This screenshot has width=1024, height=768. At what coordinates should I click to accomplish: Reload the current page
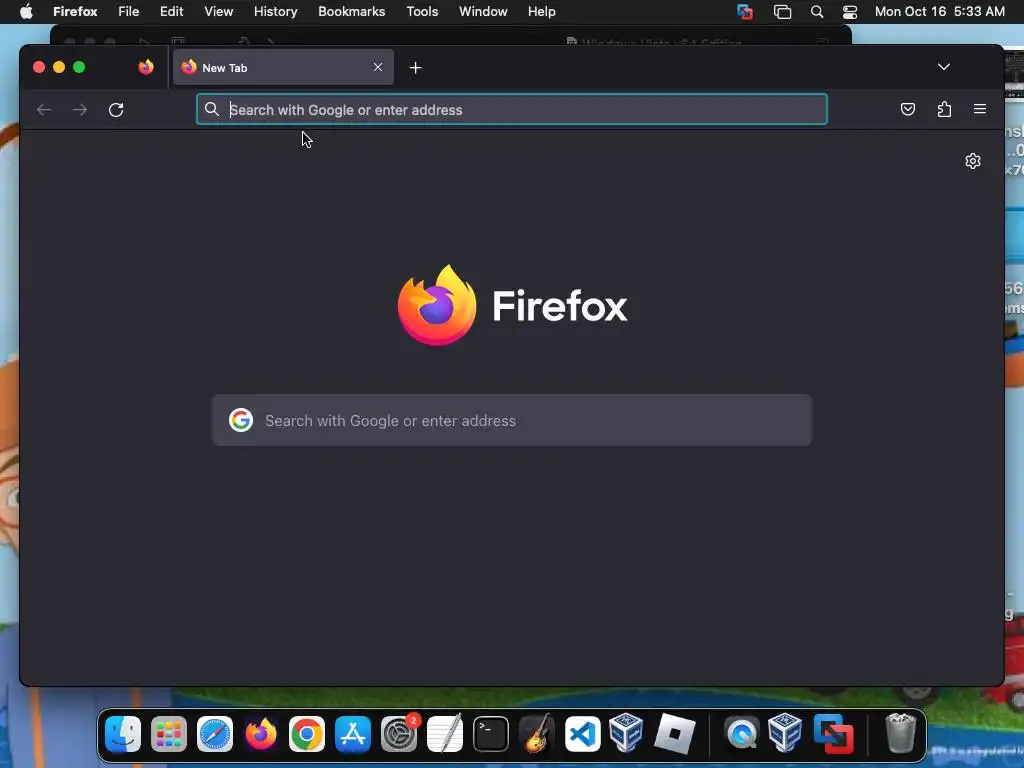pos(116,110)
